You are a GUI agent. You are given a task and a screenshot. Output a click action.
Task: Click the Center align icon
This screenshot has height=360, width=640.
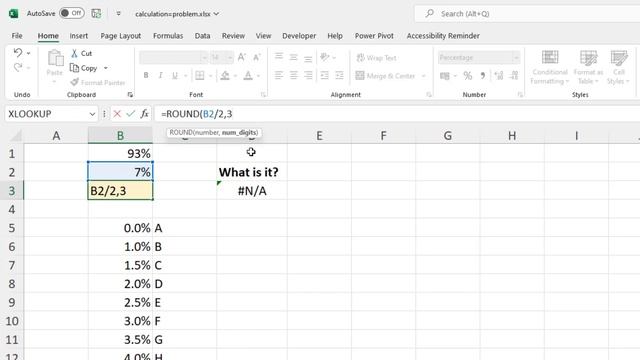(293, 76)
